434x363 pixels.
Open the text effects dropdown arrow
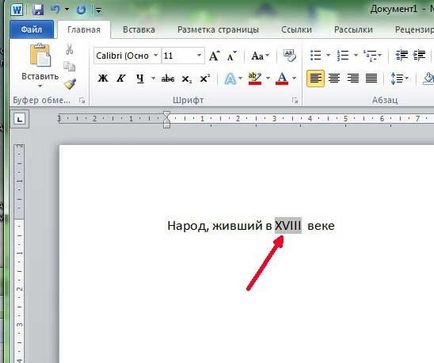(x=240, y=79)
